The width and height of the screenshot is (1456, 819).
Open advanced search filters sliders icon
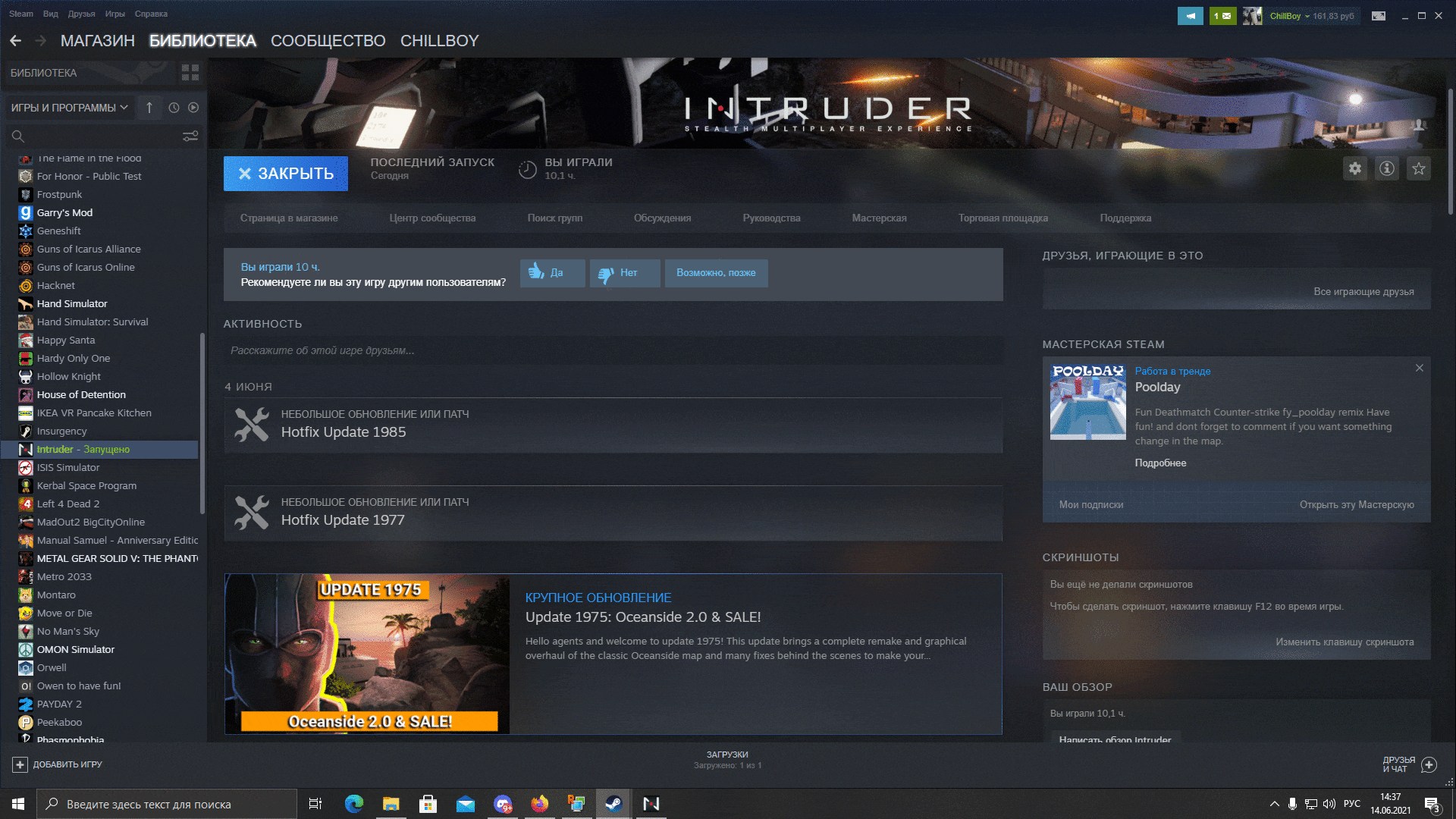pos(190,136)
